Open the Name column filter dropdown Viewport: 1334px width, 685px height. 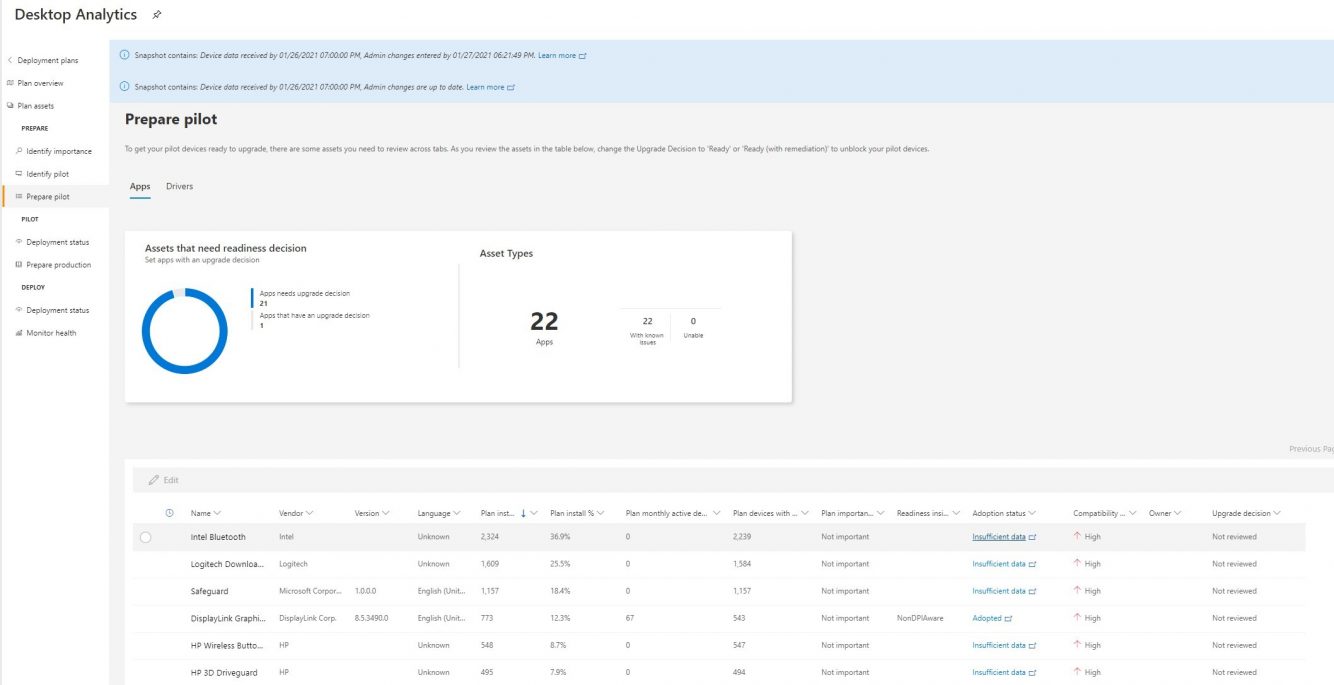pyautogui.click(x=217, y=512)
